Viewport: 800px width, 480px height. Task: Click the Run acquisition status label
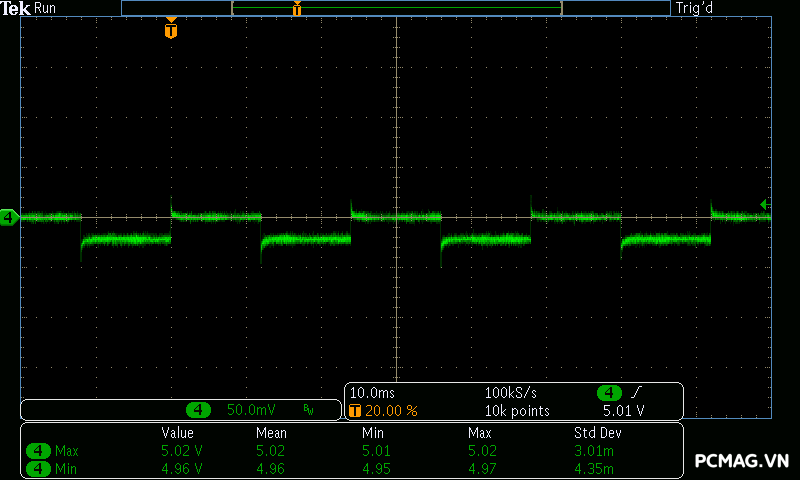46,8
